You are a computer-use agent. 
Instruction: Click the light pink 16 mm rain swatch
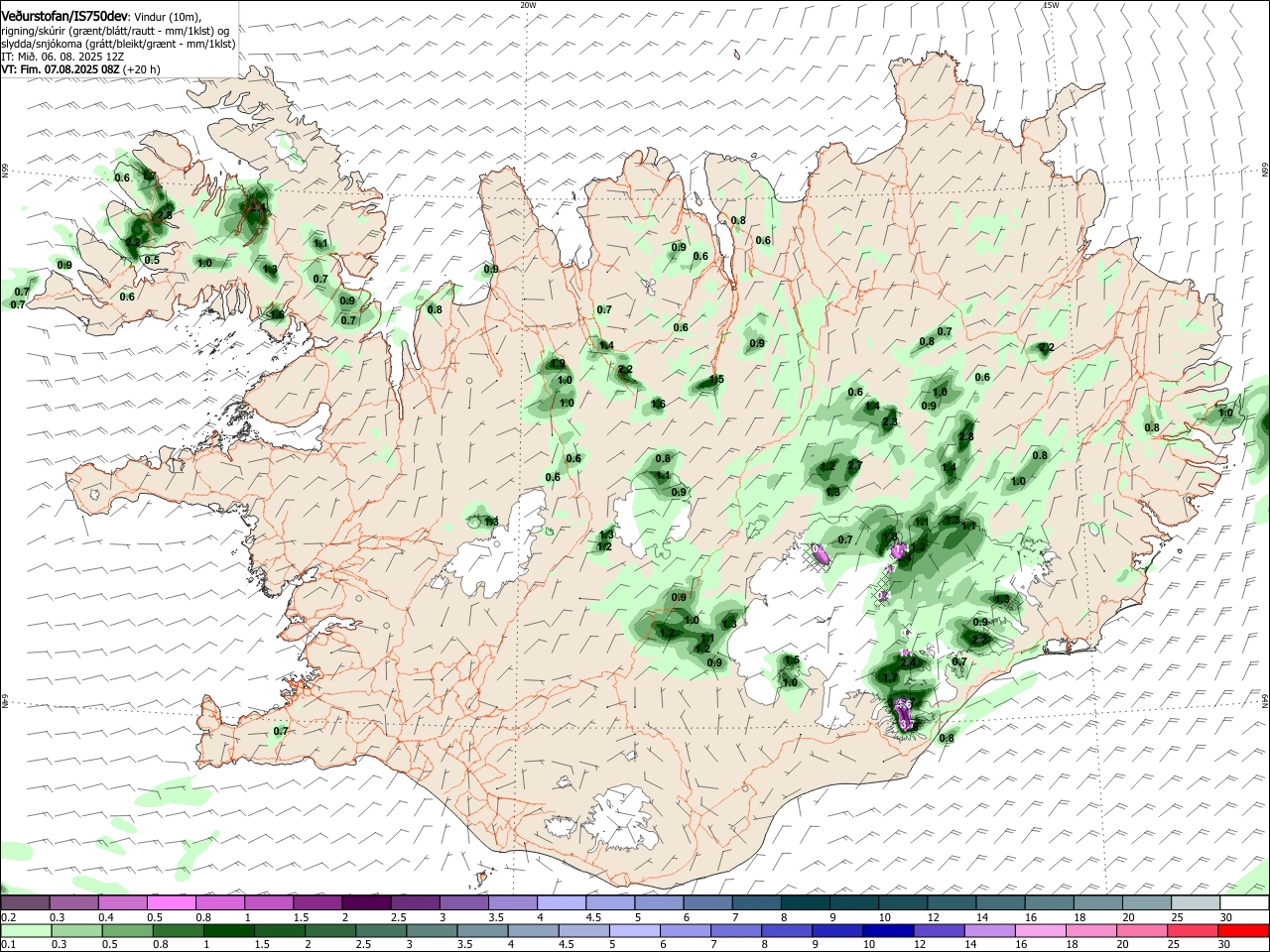(x=1042, y=931)
